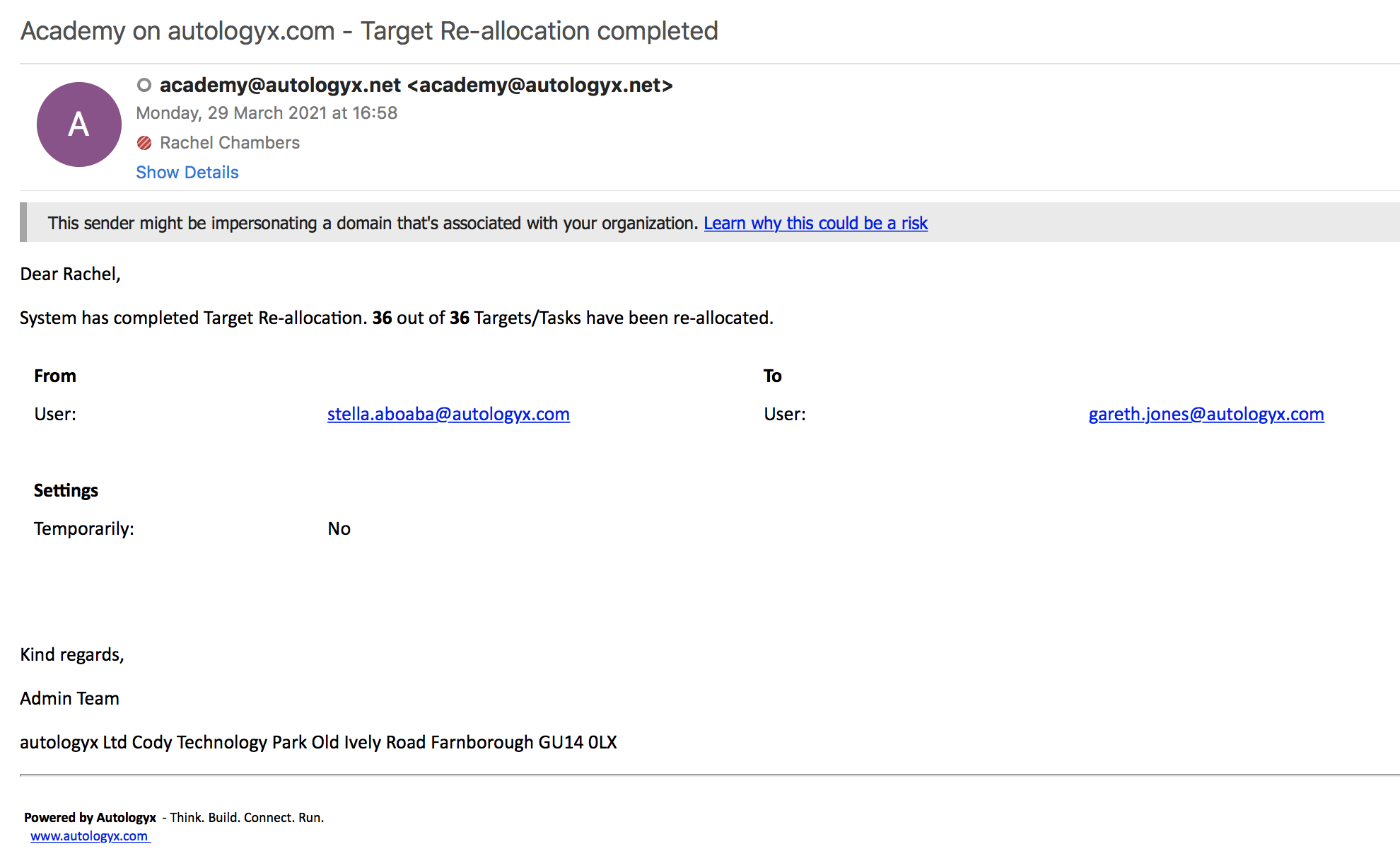Click the From column heading
This screenshot has height=856, width=1400.
point(55,376)
